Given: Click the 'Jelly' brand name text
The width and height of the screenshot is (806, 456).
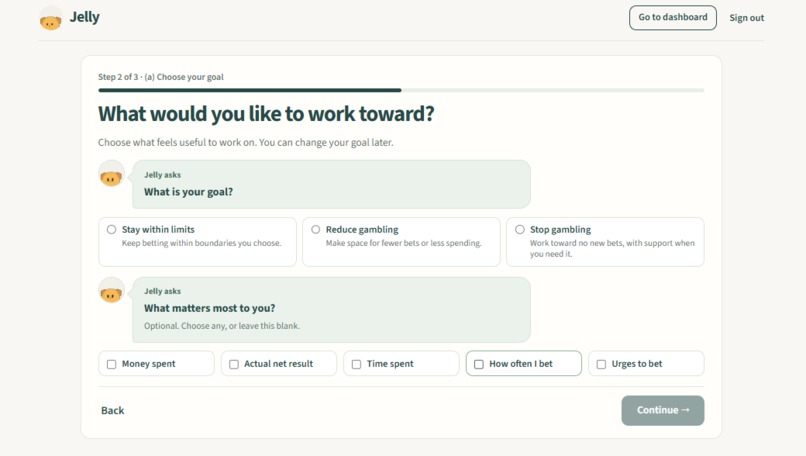Looking at the screenshot, I should pyautogui.click(x=85, y=17).
